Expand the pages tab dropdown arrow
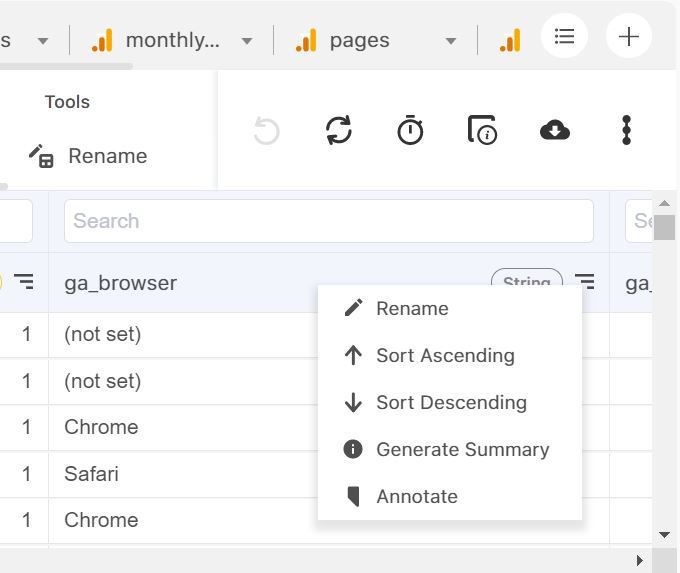This screenshot has height=573, width=680. pos(451,41)
